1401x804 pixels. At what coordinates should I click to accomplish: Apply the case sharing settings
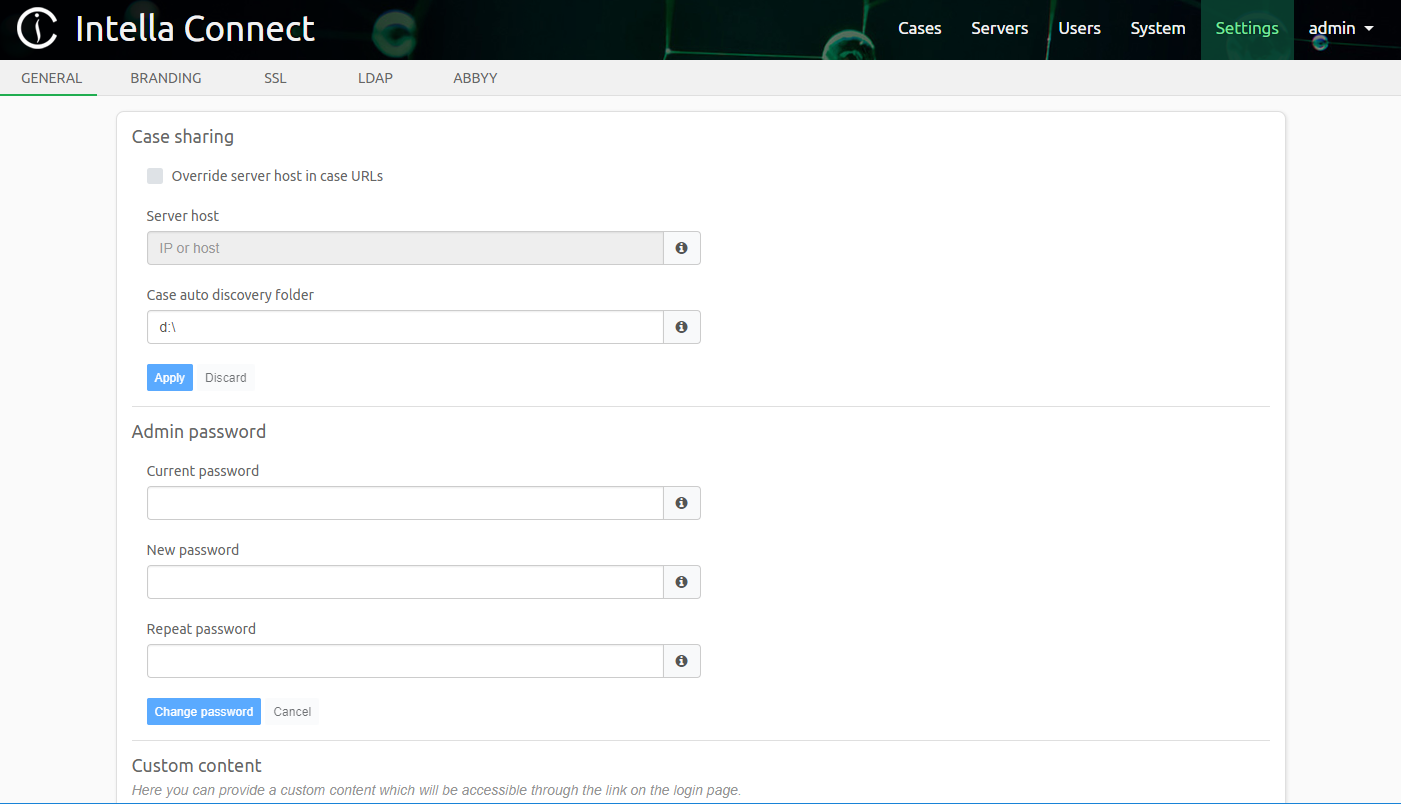coord(169,377)
